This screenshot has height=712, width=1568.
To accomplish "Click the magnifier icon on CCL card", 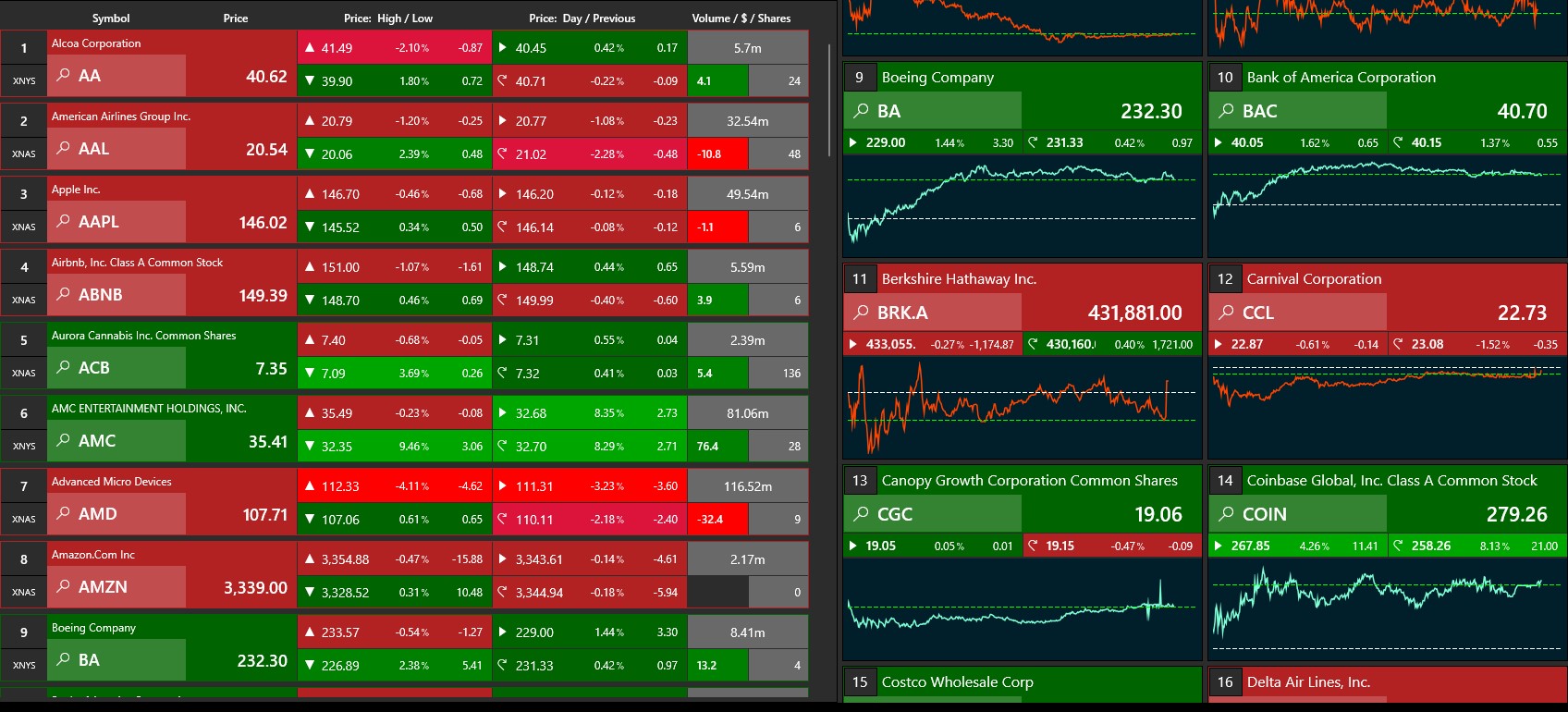I will [x=1226, y=312].
